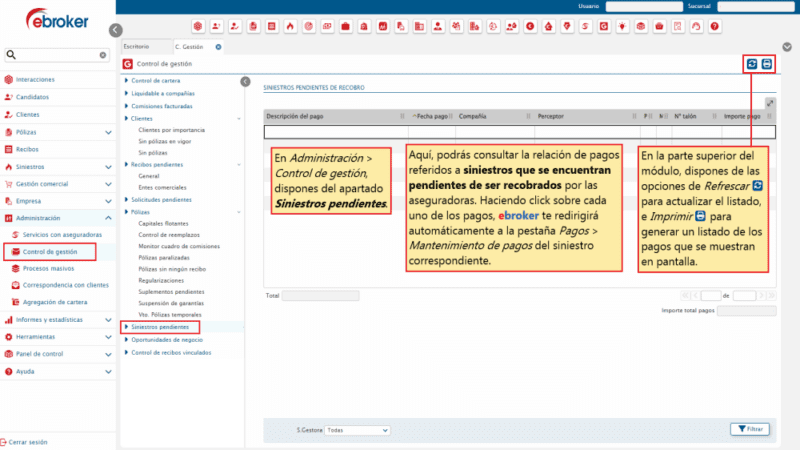Click the Siniestros icon in left sidebar
The image size is (800, 450).
coord(9,166)
